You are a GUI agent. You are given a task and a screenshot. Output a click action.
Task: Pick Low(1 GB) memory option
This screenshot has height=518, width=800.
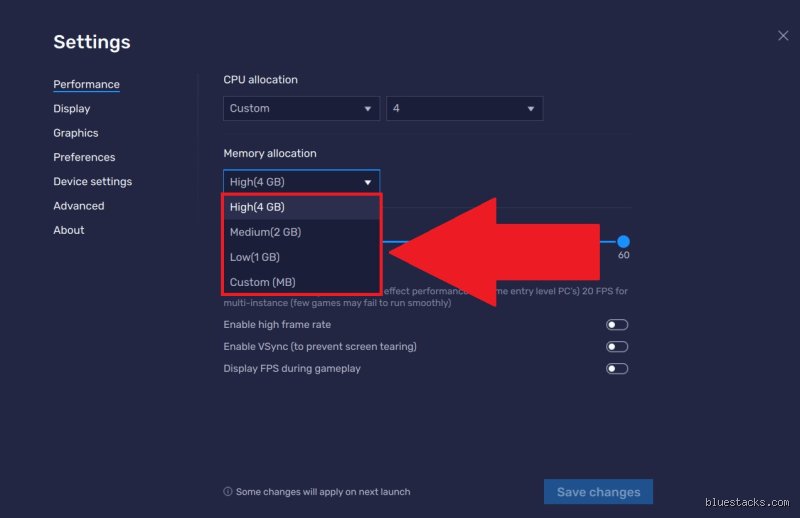coord(301,257)
